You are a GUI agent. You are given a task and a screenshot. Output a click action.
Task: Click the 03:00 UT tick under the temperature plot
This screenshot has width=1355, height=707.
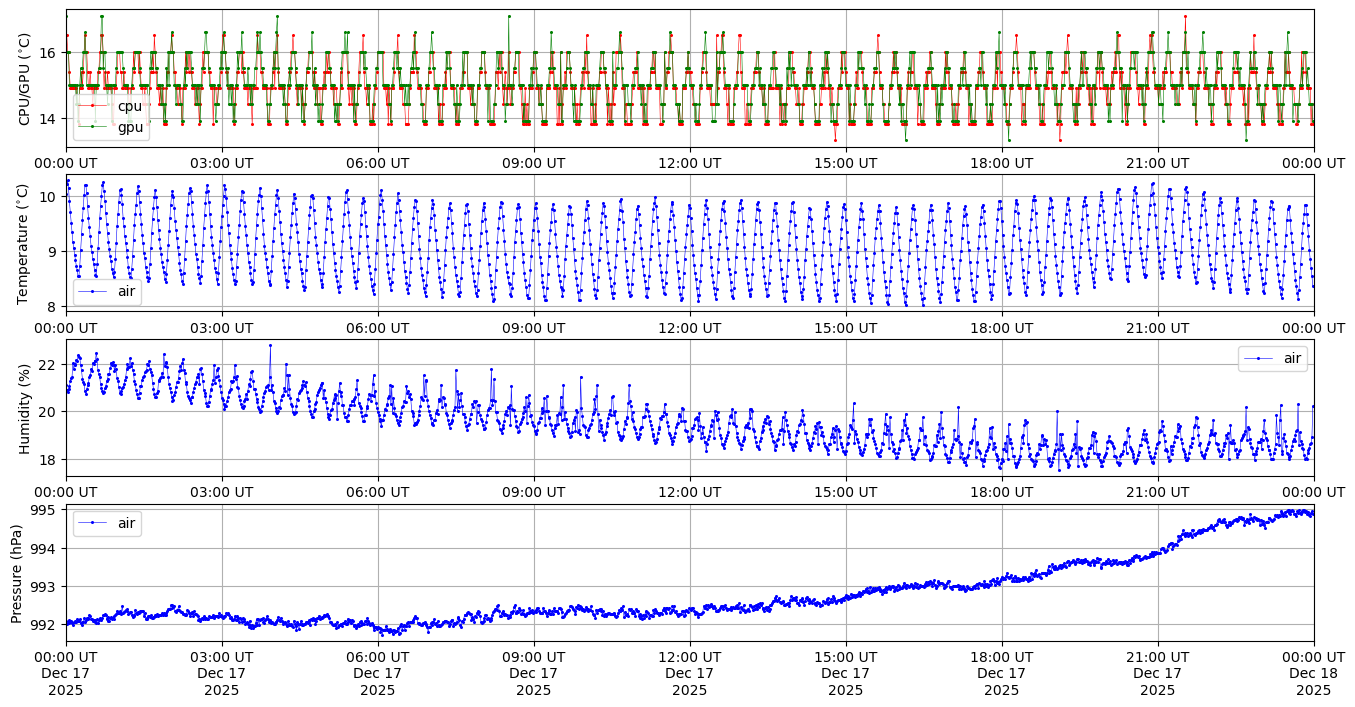[222, 327]
